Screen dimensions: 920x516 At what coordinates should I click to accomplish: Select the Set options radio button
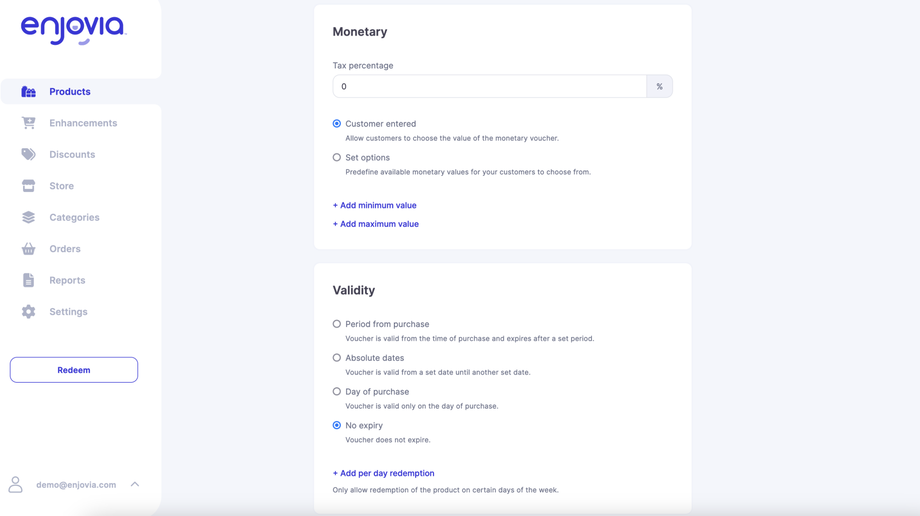(337, 158)
